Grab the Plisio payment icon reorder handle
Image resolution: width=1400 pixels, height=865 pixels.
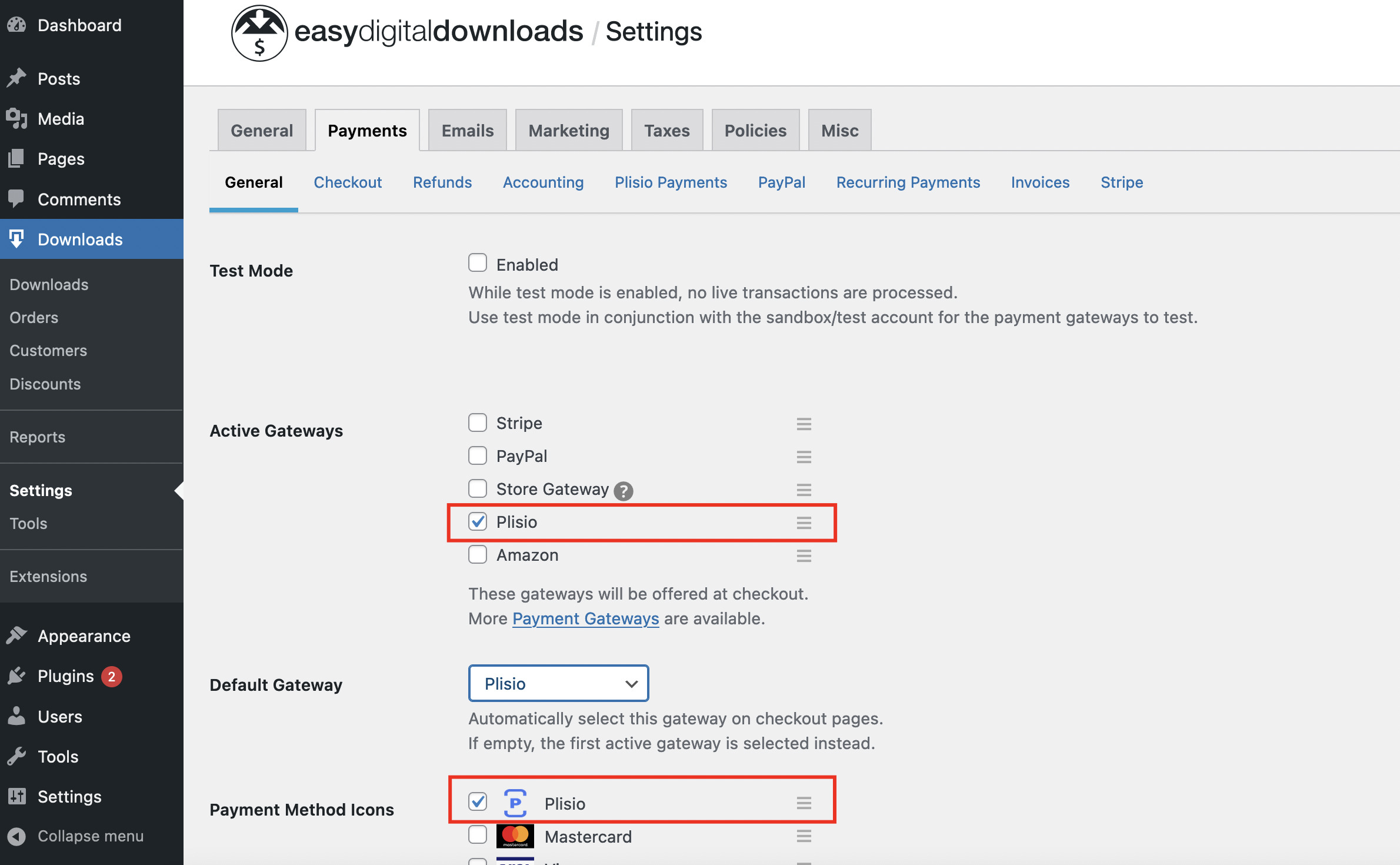[804, 803]
